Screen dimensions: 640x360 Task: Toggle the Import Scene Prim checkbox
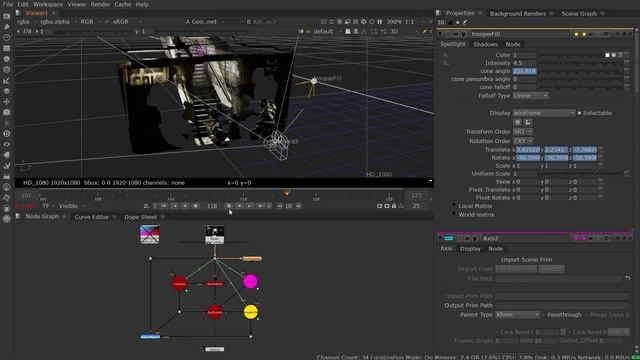click(x=496, y=260)
